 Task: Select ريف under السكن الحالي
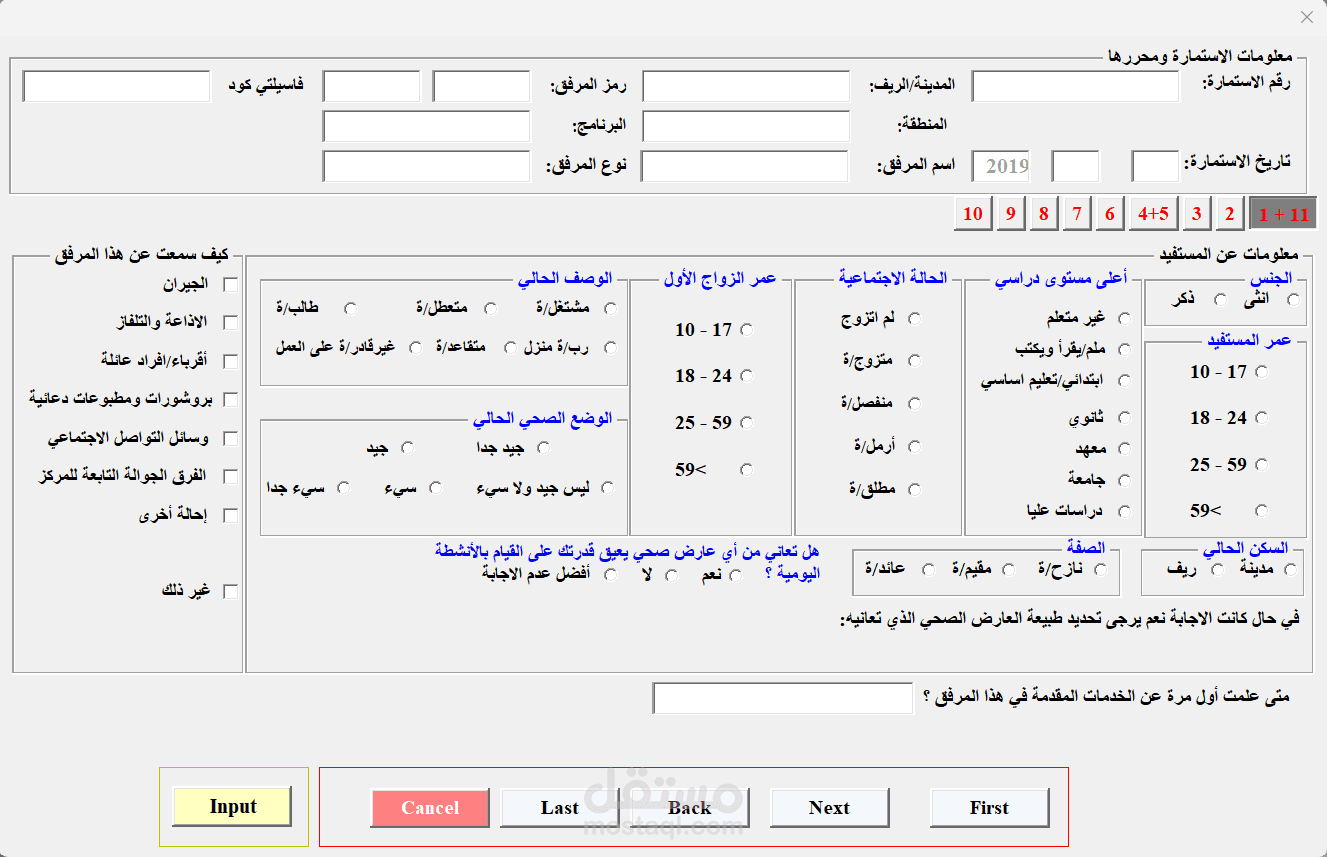pos(1217,569)
